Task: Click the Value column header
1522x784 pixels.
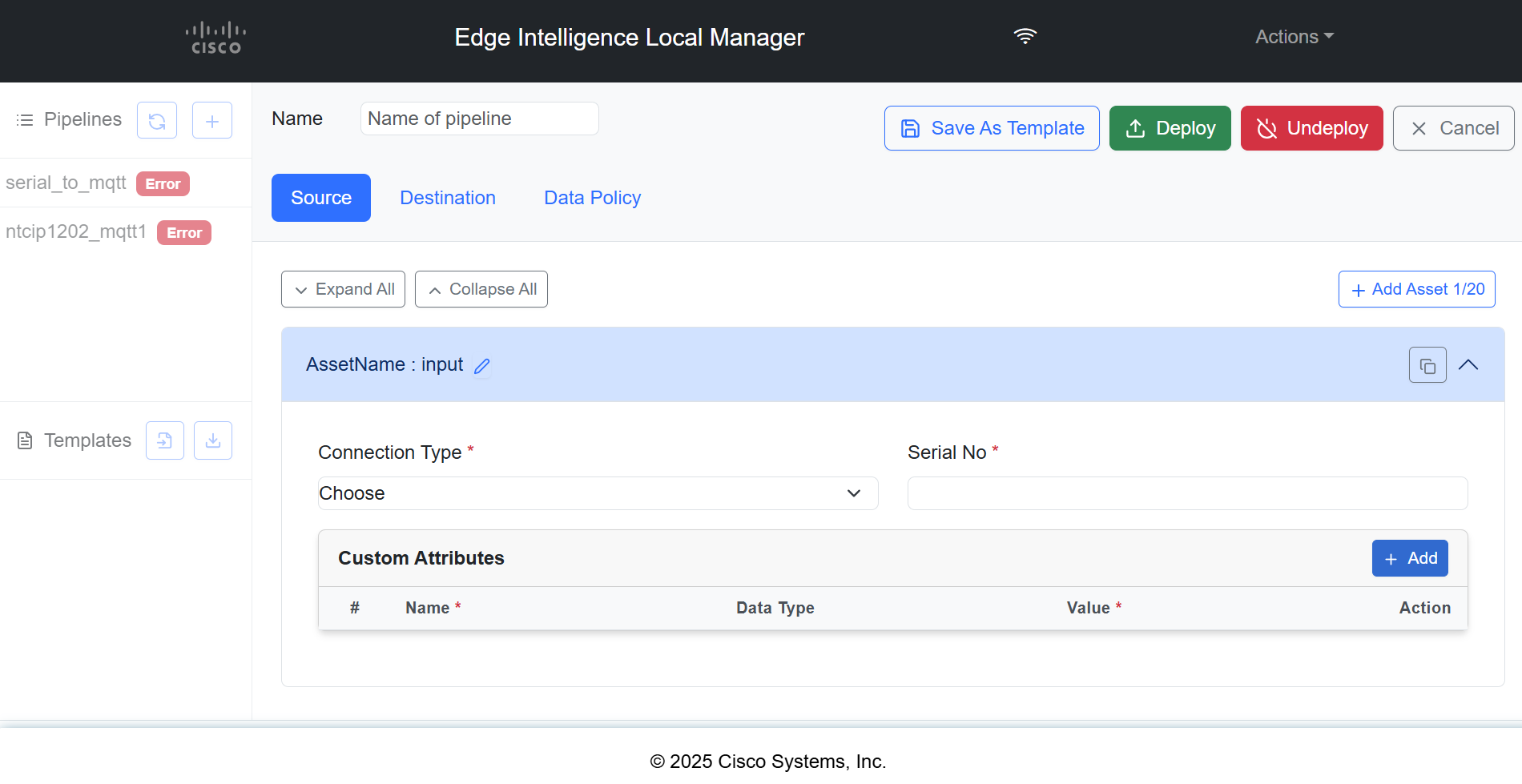Action: pyautogui.click(x=1093, y=608)
